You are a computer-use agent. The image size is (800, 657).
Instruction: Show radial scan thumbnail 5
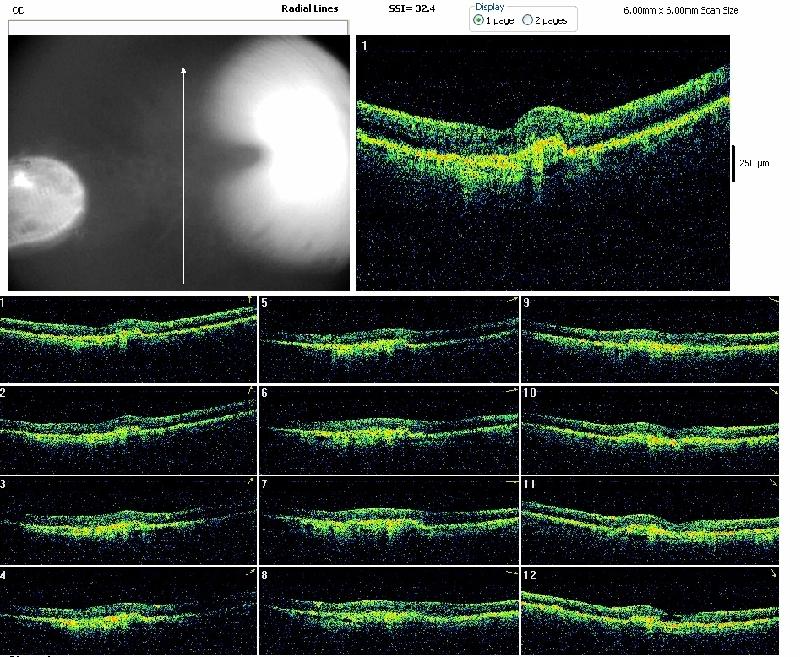(x=389, y=338)
